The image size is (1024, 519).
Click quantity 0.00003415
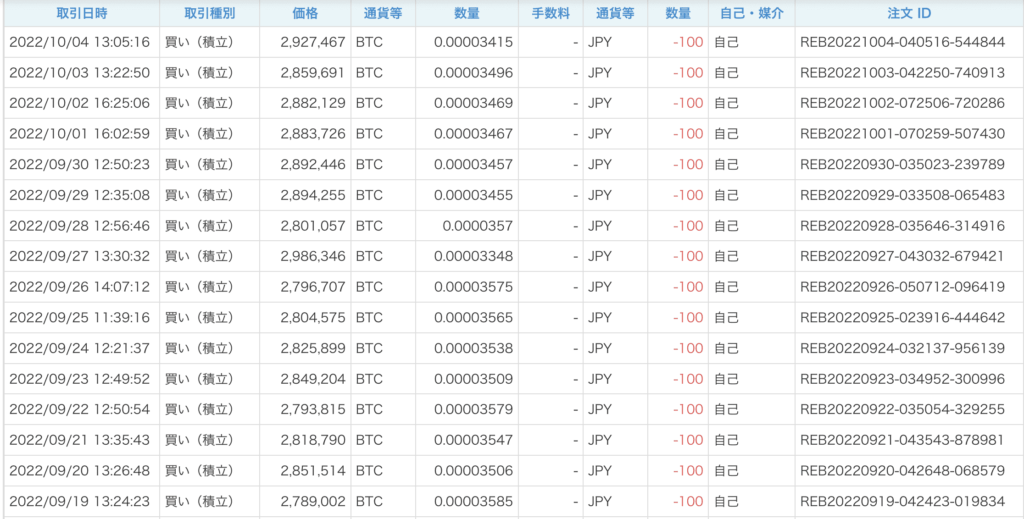tap(473, 42)
